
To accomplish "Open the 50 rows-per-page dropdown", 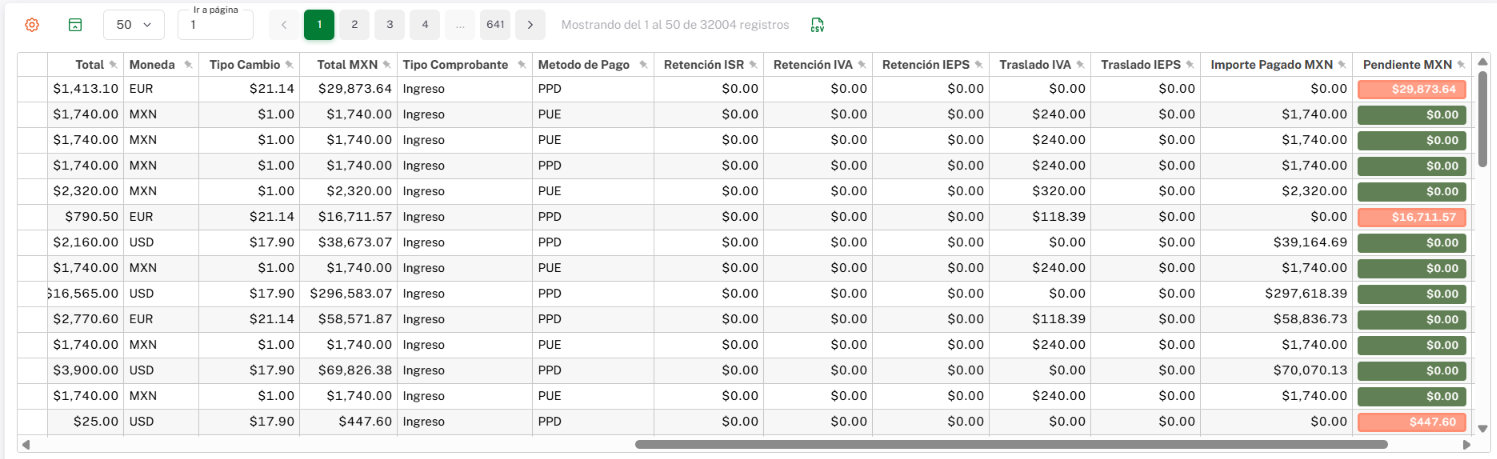I will tap(134, 24).
